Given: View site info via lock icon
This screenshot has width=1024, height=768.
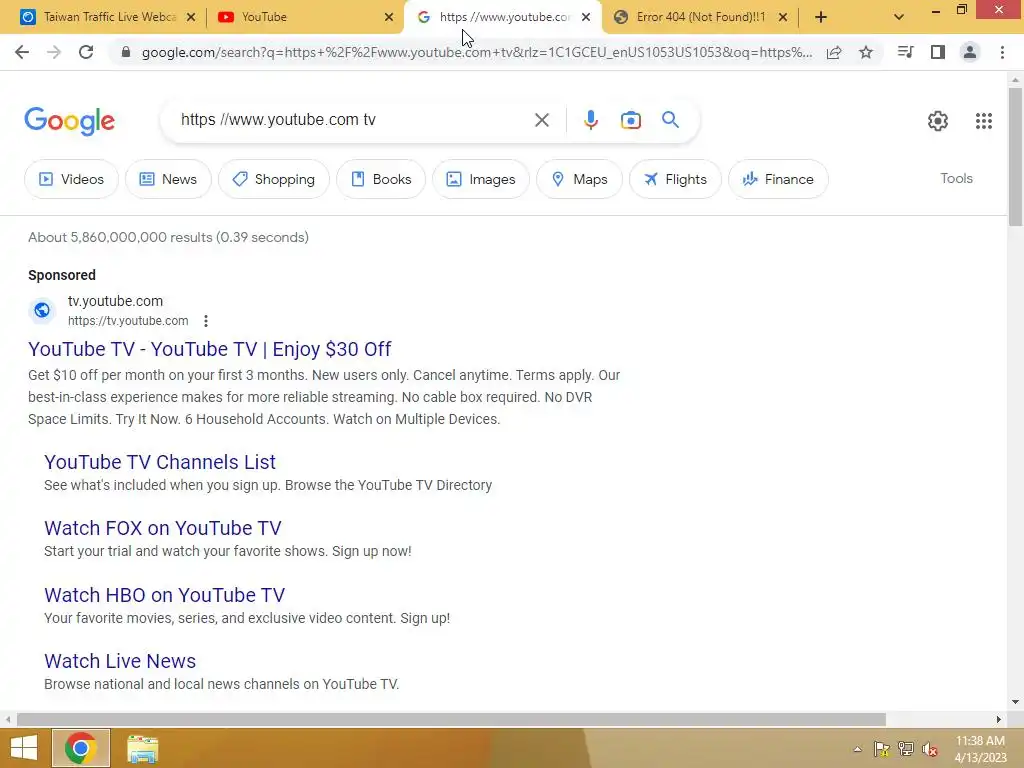Looking at the screenshot, I should point(126,52).
